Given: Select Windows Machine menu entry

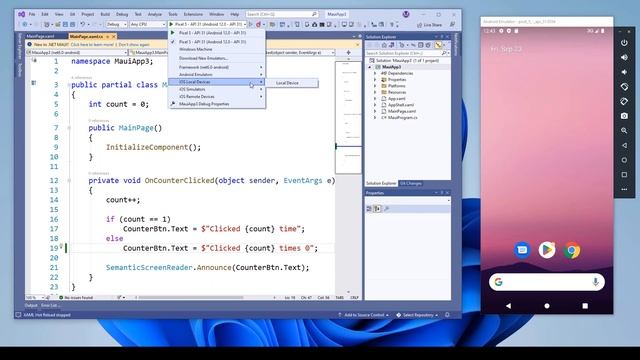Looking at the screenshot, I should 217,49.
